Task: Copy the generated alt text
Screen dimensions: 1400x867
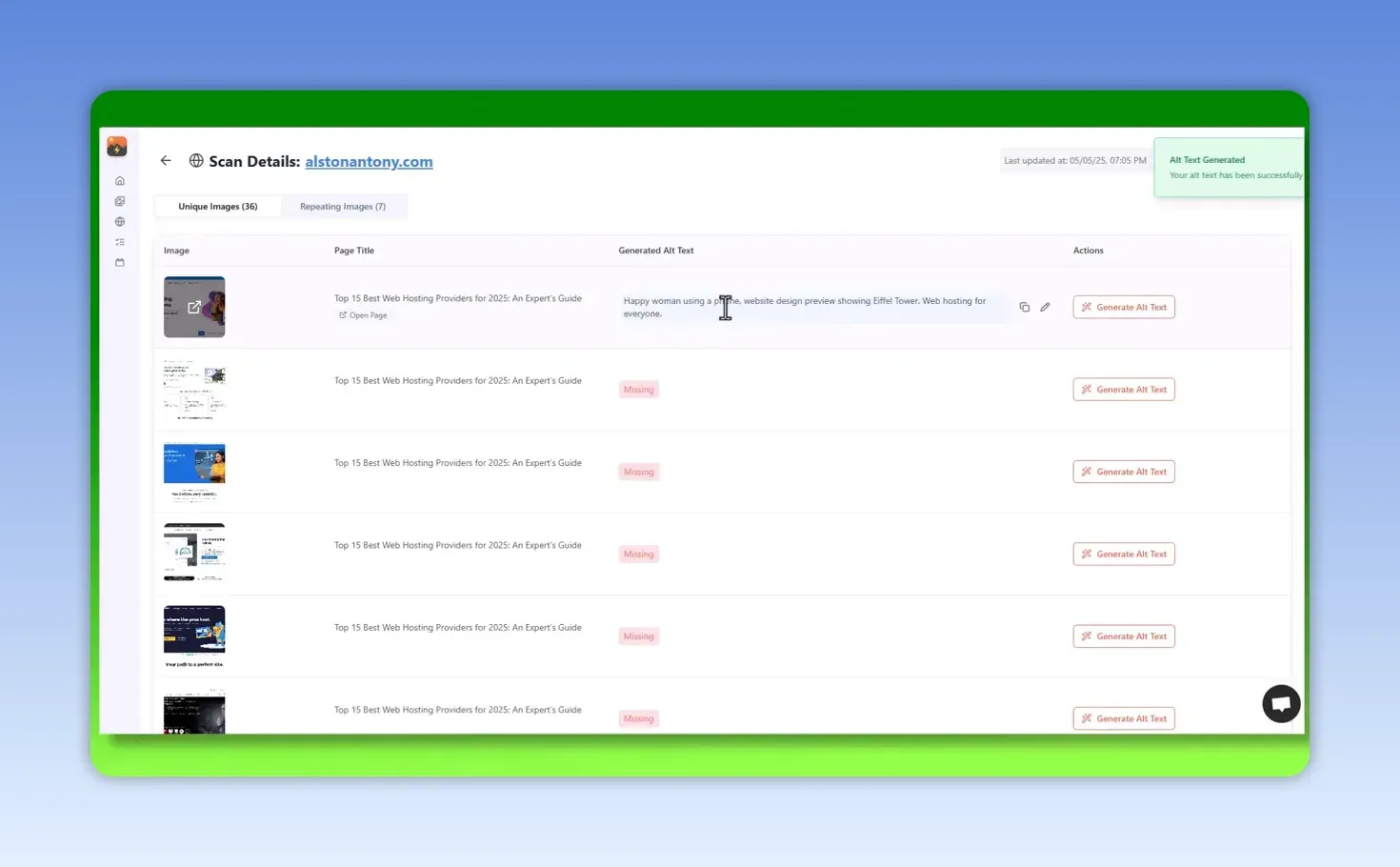Action: [1025, 307]
